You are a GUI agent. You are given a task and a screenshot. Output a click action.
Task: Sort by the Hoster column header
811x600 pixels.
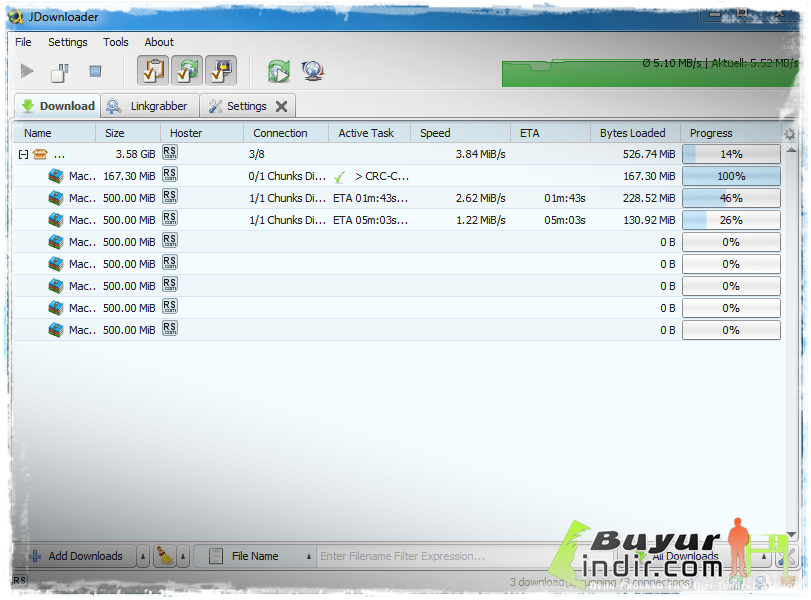pyautogui.click(x=202, y=133)
